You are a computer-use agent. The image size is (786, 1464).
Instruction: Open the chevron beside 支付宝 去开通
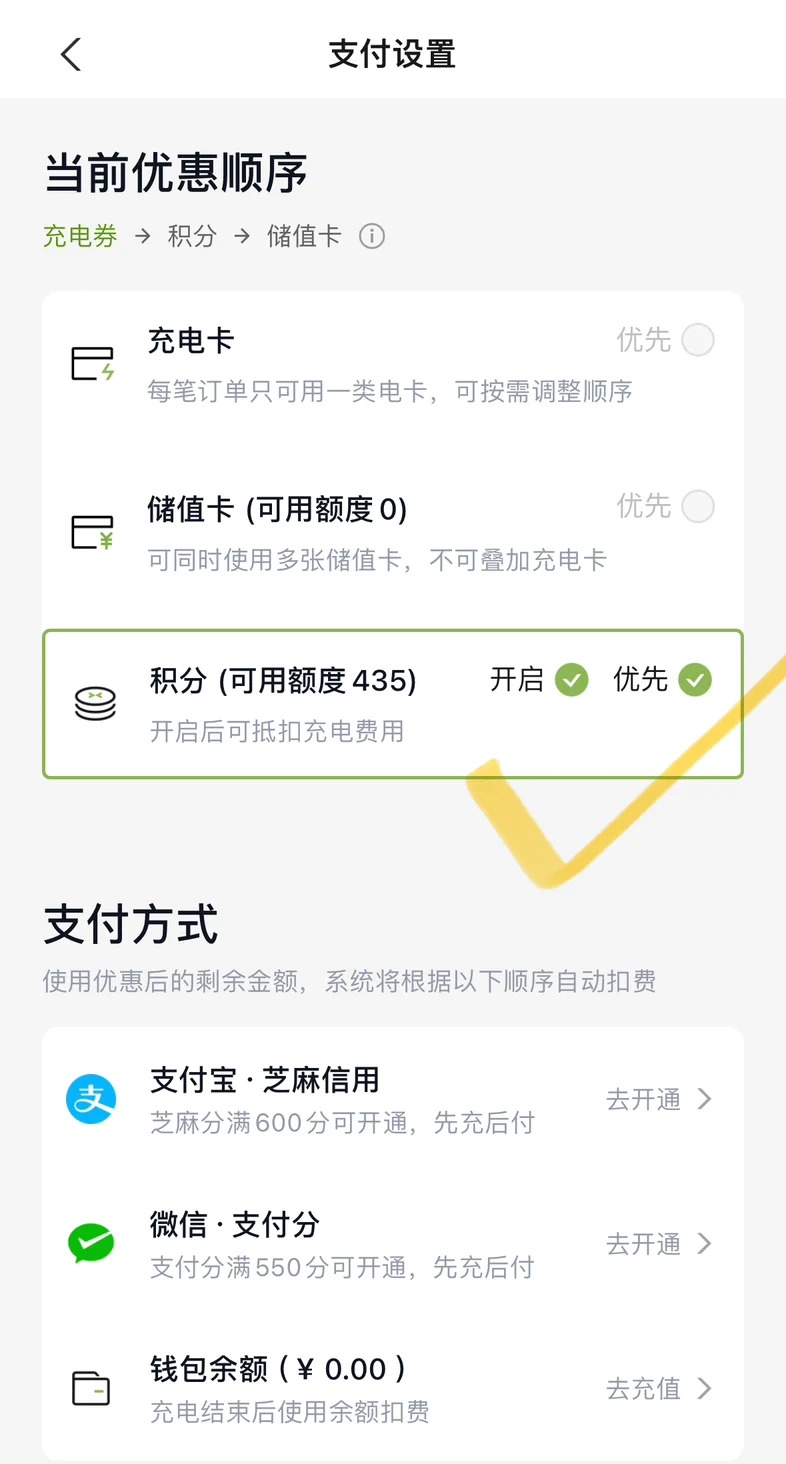point(705,1099)
